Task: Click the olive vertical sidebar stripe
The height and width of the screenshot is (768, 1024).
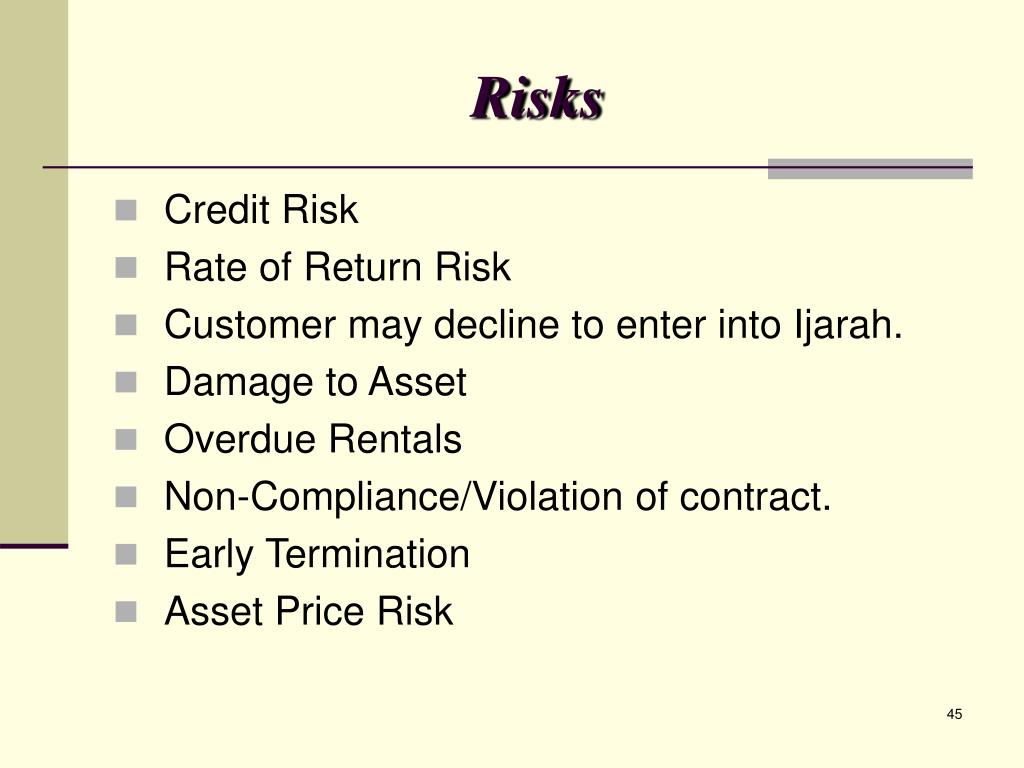Action: click(34, 271)
